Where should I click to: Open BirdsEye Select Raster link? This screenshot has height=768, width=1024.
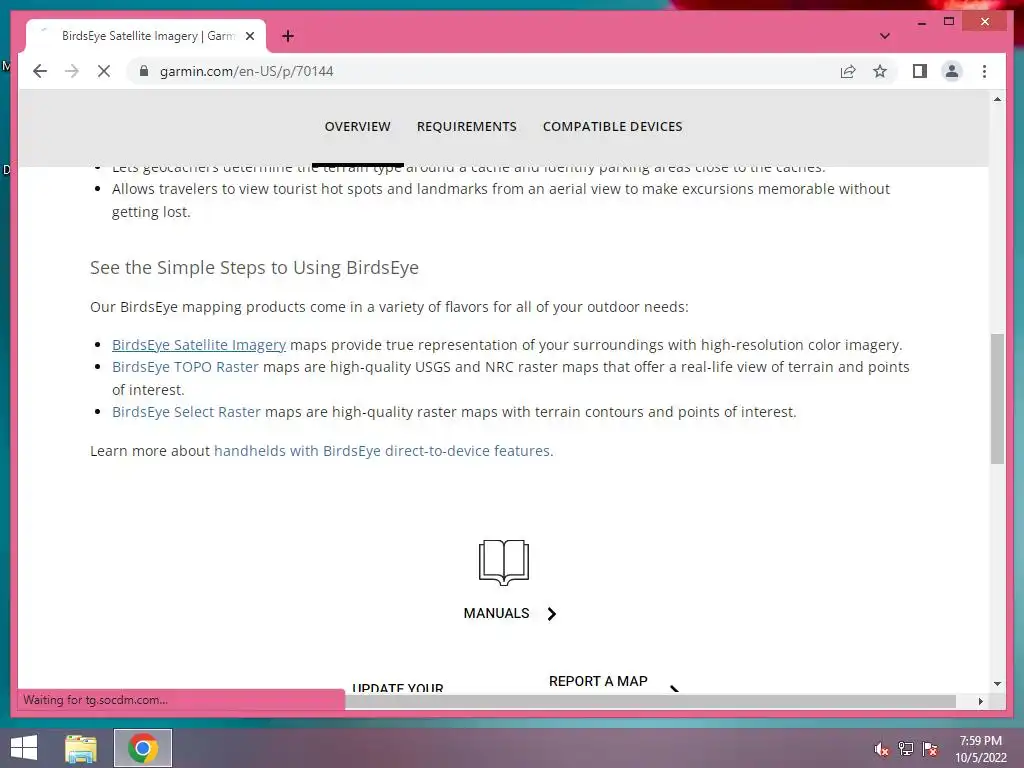[x=186, y=412]
